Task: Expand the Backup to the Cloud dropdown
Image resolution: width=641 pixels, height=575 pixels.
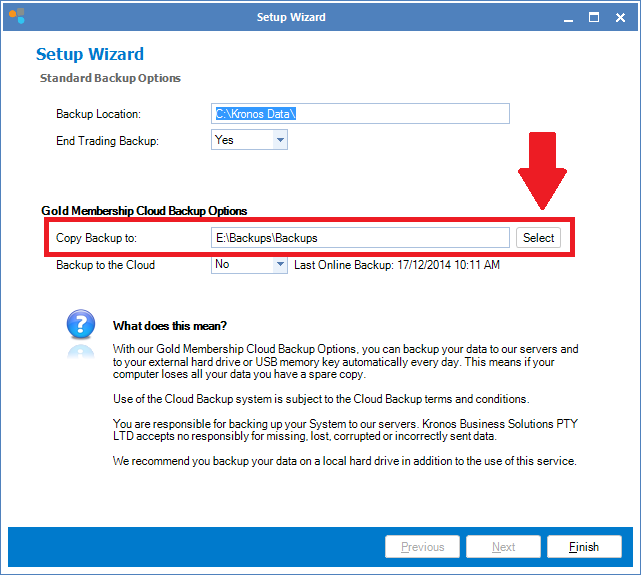Action: click(280, 265)
